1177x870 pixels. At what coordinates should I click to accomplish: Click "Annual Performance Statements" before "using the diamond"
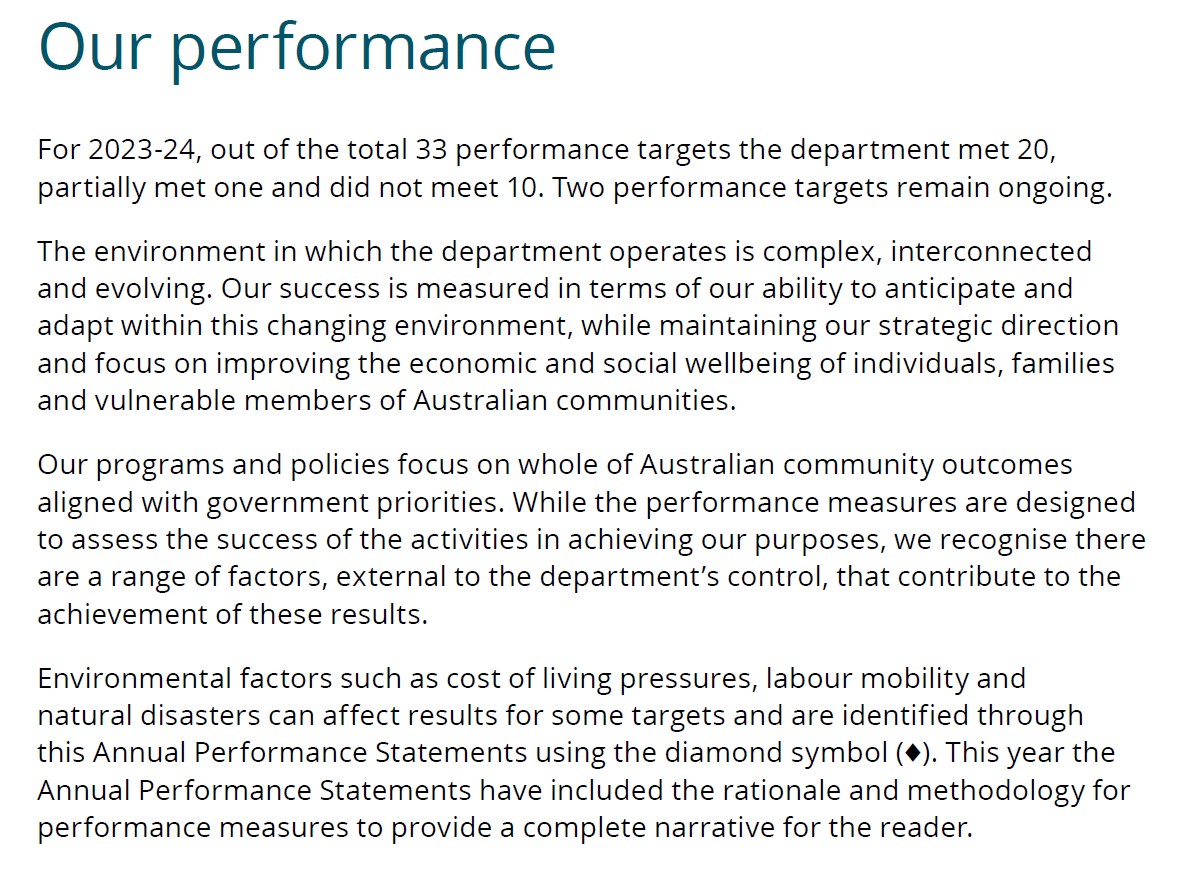(310, 753)
